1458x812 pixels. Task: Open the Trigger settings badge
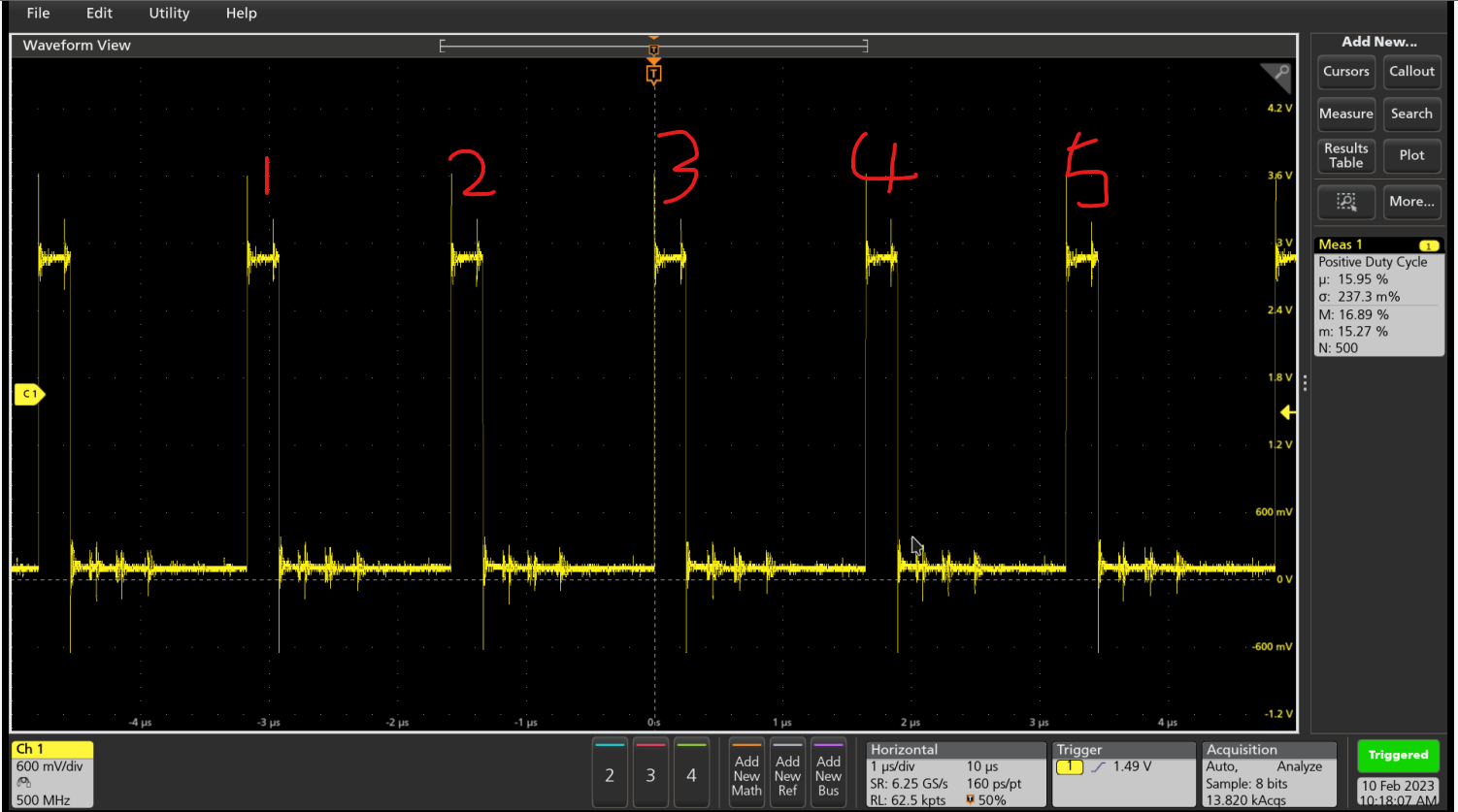[x=1123, y=774]
